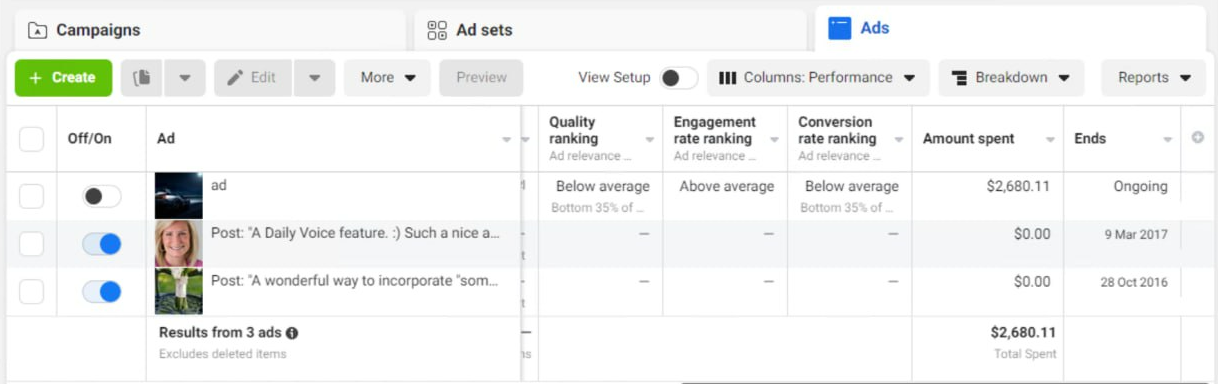Sort by the Ad column arrow
This screenshot has width=1218, height=384.
(507, 140)
